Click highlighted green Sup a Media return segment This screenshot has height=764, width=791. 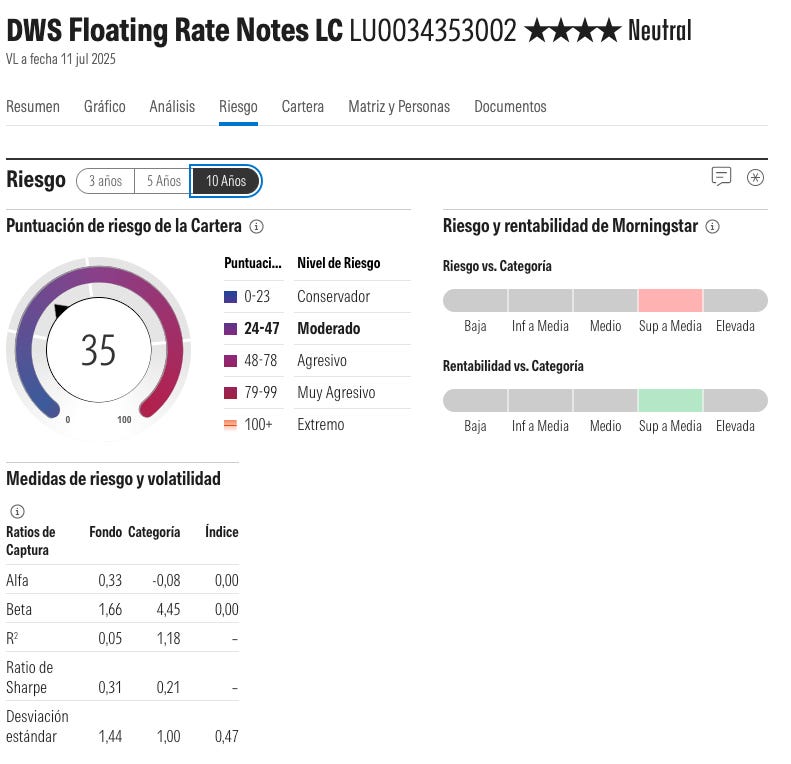click(x=670, y=401)
